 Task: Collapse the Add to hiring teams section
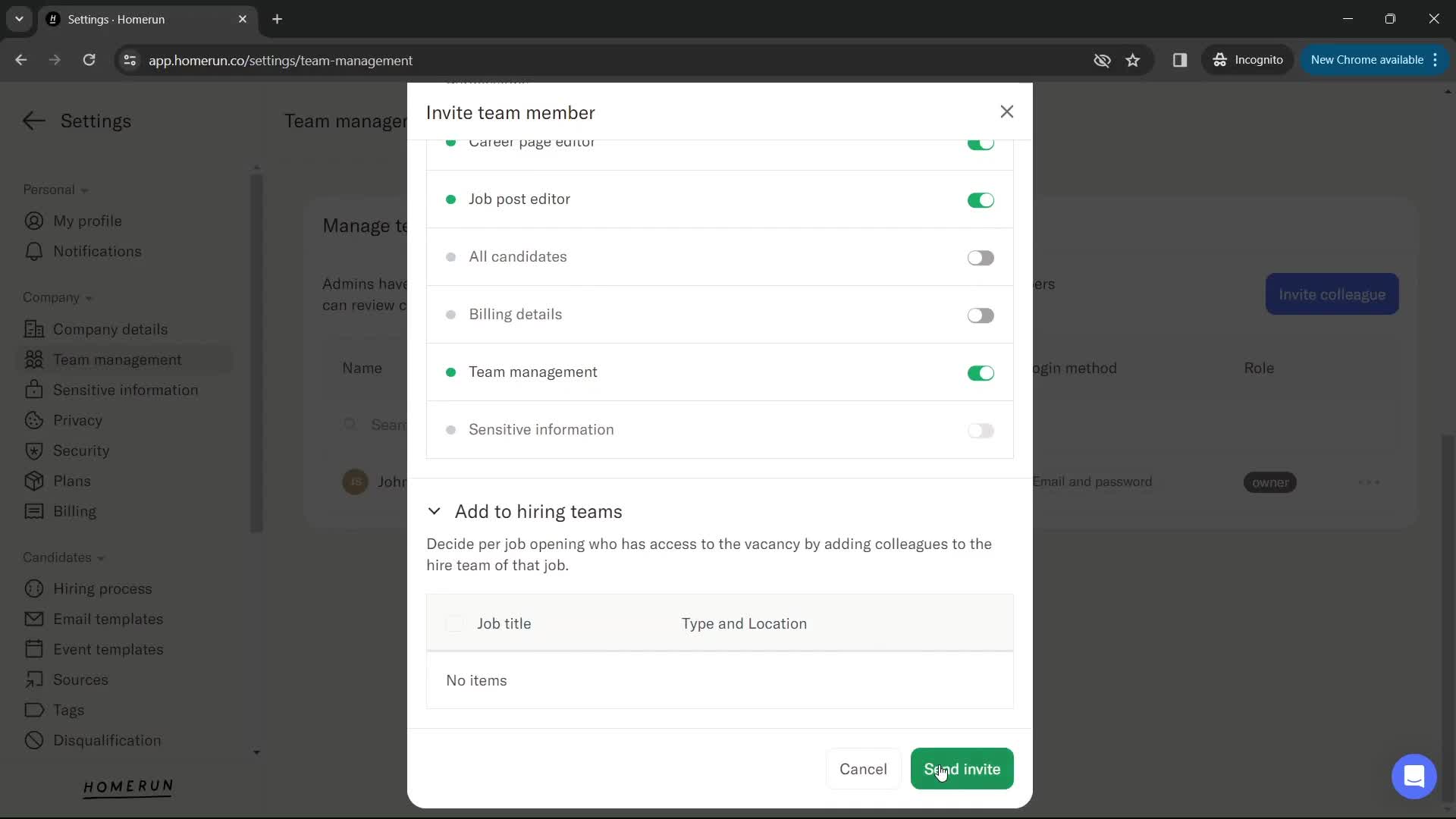[x=434, y=511]
